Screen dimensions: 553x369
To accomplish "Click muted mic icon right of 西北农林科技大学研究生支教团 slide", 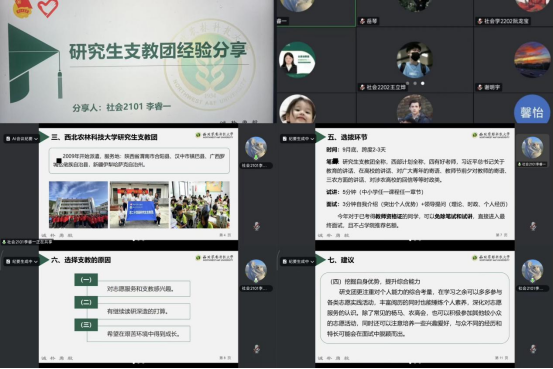I will pos(257,226).
